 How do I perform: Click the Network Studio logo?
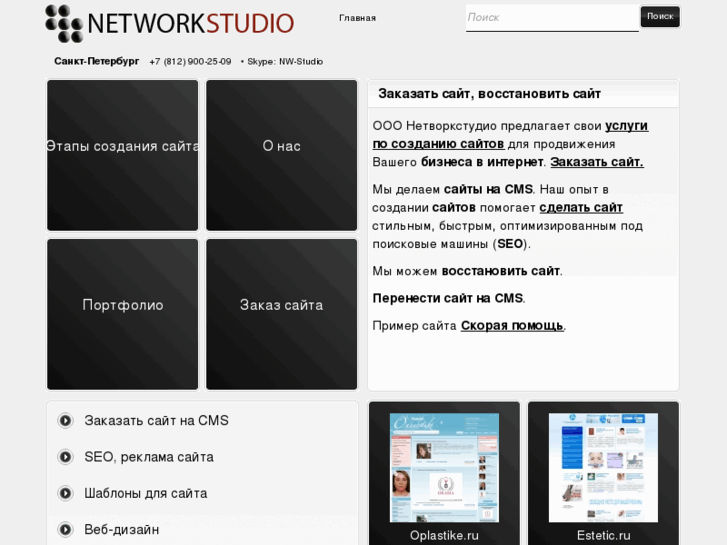tap(169, 23)
